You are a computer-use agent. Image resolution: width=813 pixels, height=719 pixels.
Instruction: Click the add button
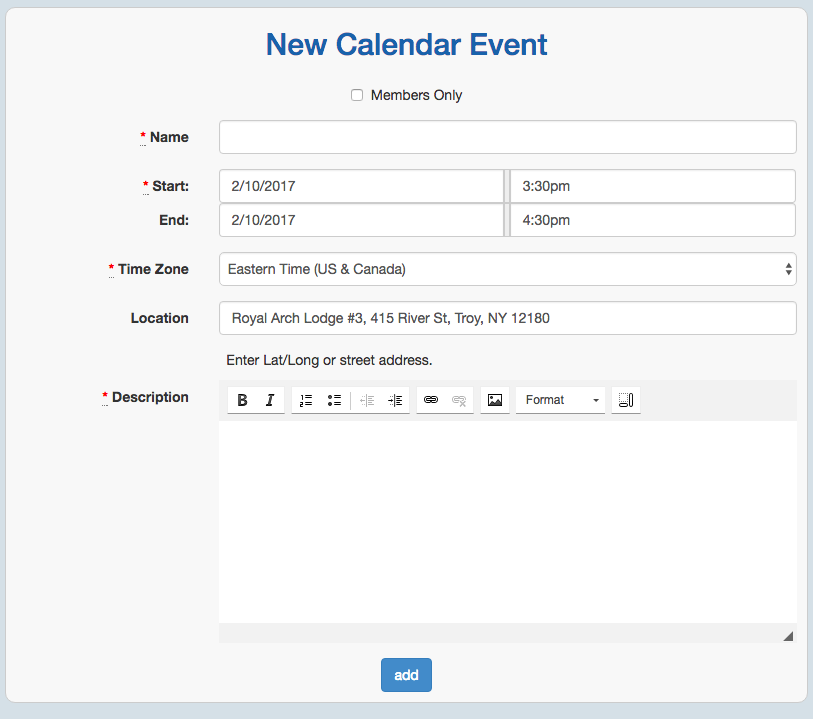[406, 675]
